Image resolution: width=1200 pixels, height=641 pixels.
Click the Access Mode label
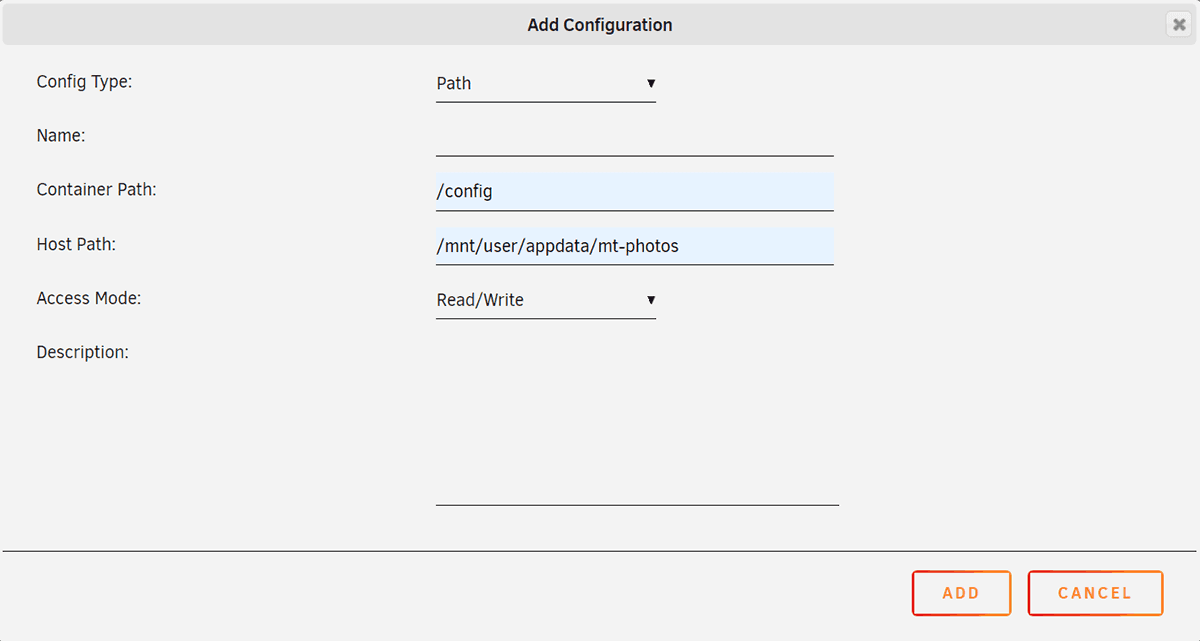tap(88, 298)
